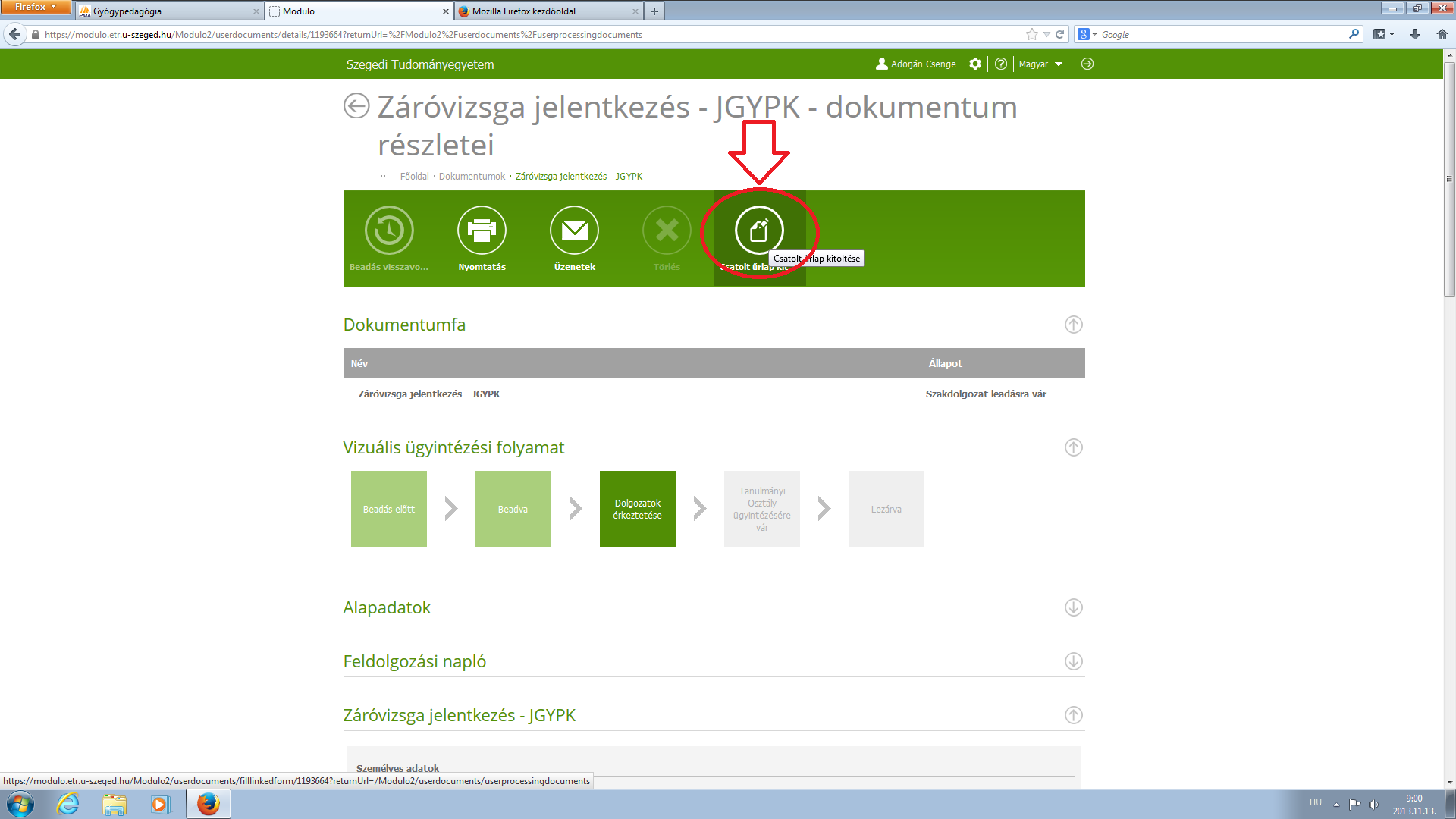
Task: Click the browser home icon
Action: click(1442, 34)
